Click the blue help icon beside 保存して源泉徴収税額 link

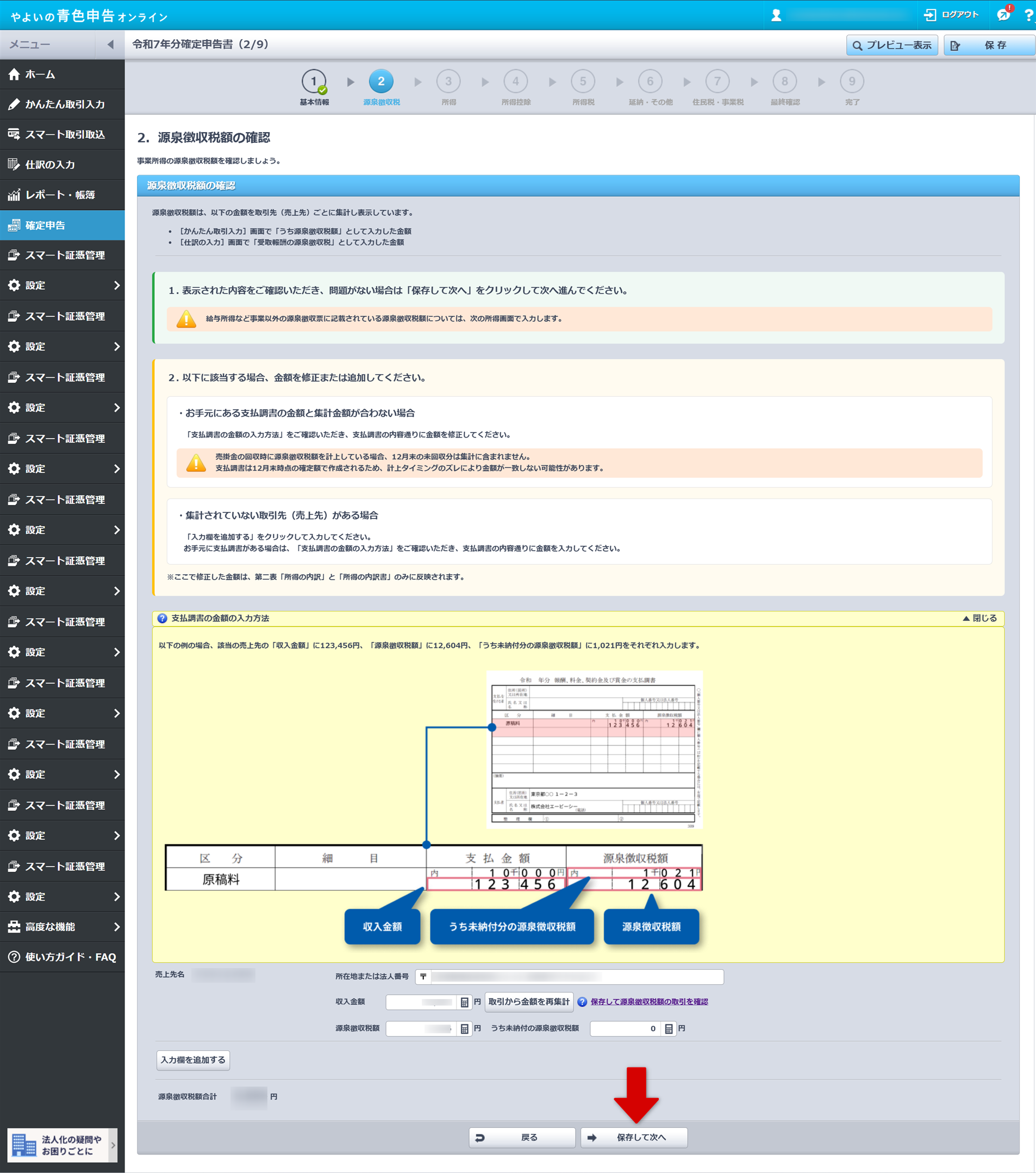tap(582, 1002)
